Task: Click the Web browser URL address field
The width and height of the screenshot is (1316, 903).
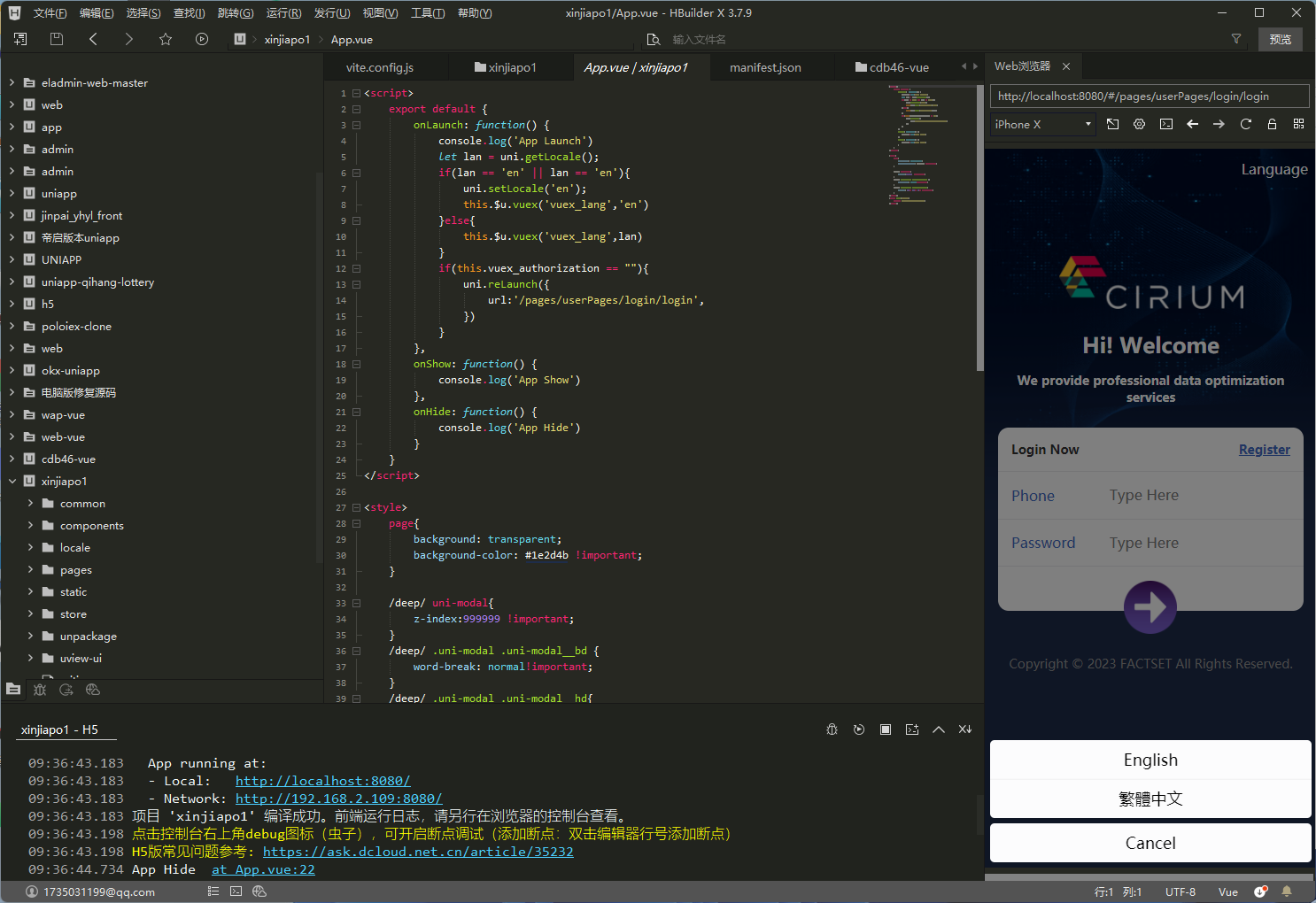Action: [1150, 96]
